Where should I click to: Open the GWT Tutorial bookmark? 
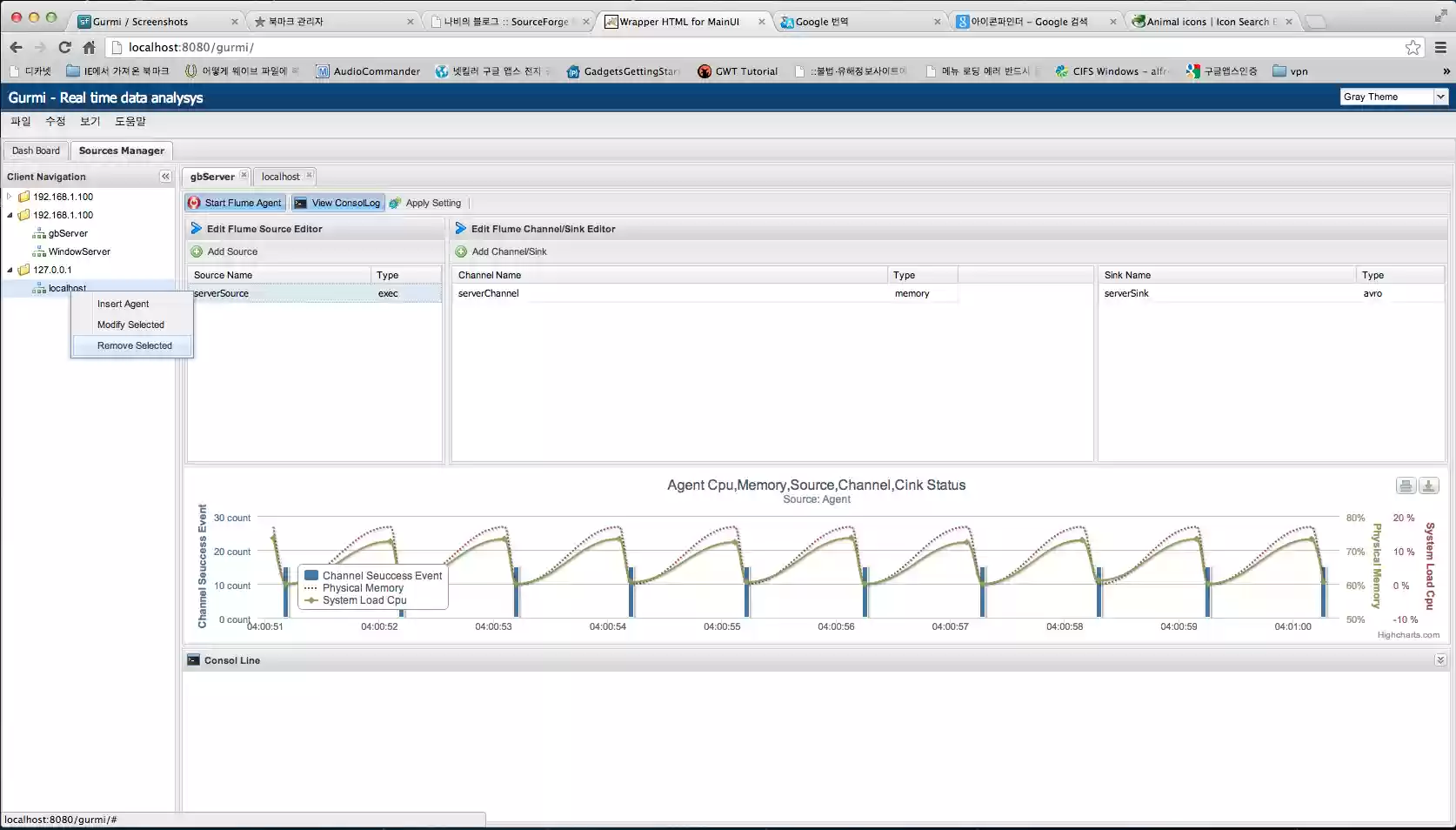tap(738, 71)
